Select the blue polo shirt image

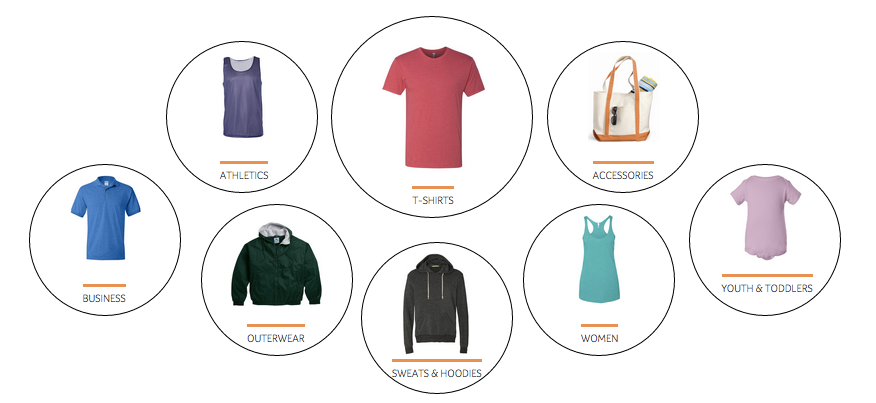click(106, 218)
